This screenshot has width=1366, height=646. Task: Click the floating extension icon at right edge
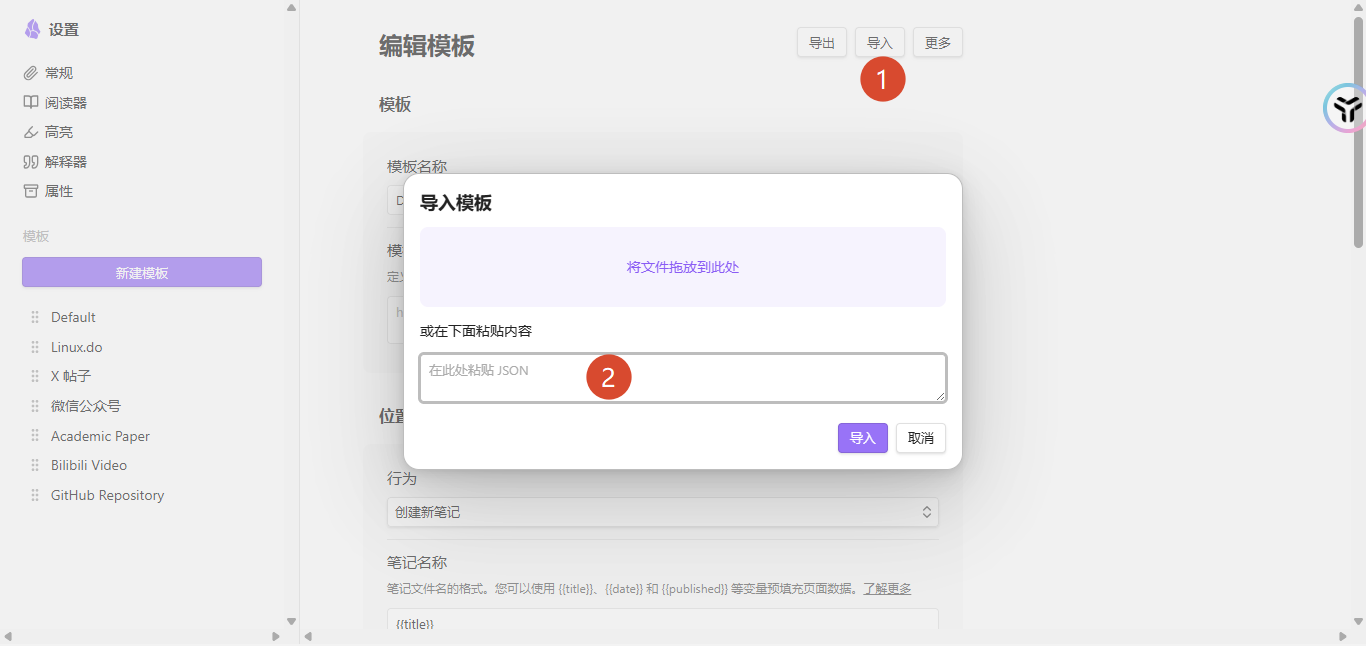[x=1346, y=108]
